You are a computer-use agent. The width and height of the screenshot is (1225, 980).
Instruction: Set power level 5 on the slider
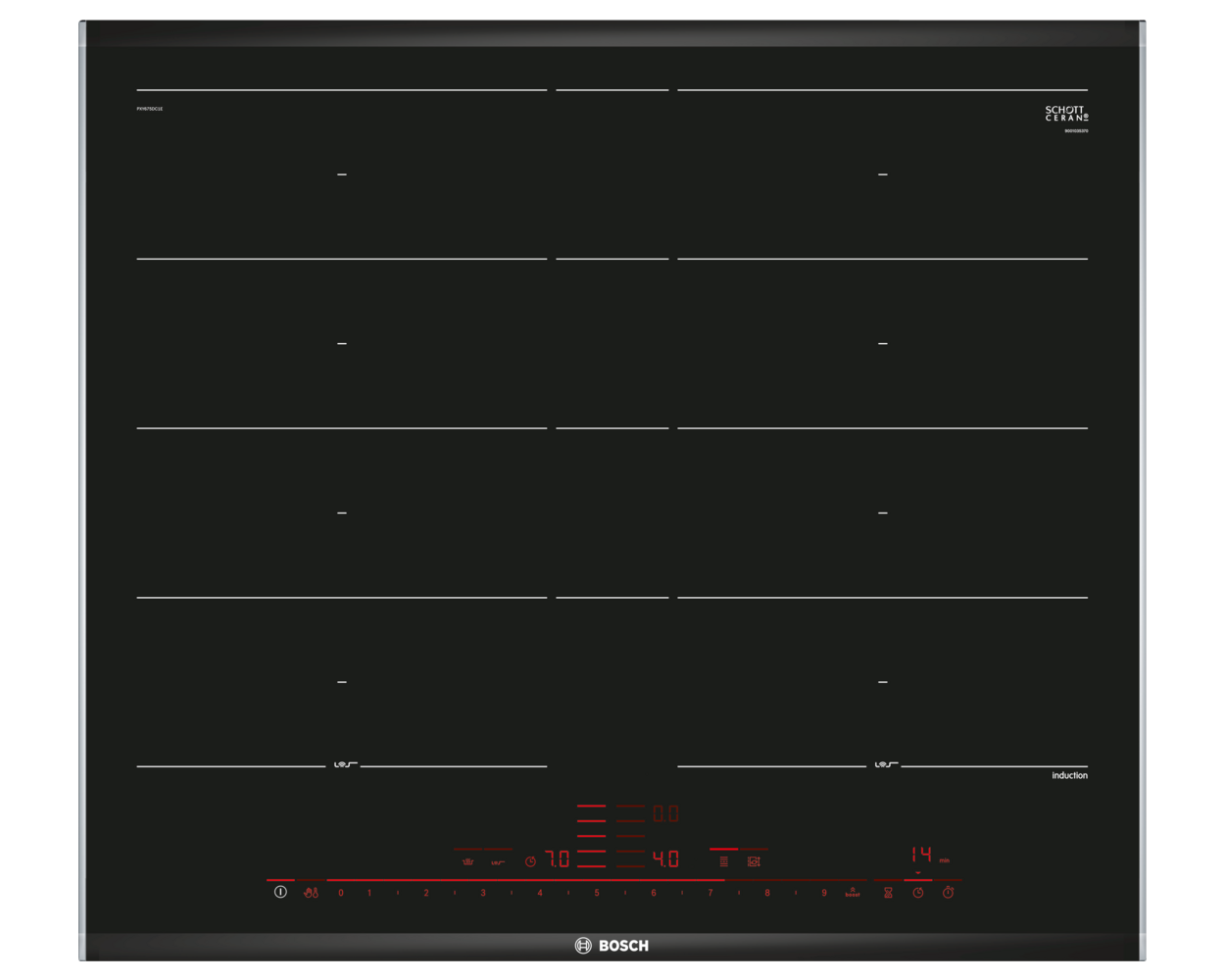(x=597, y=893)
